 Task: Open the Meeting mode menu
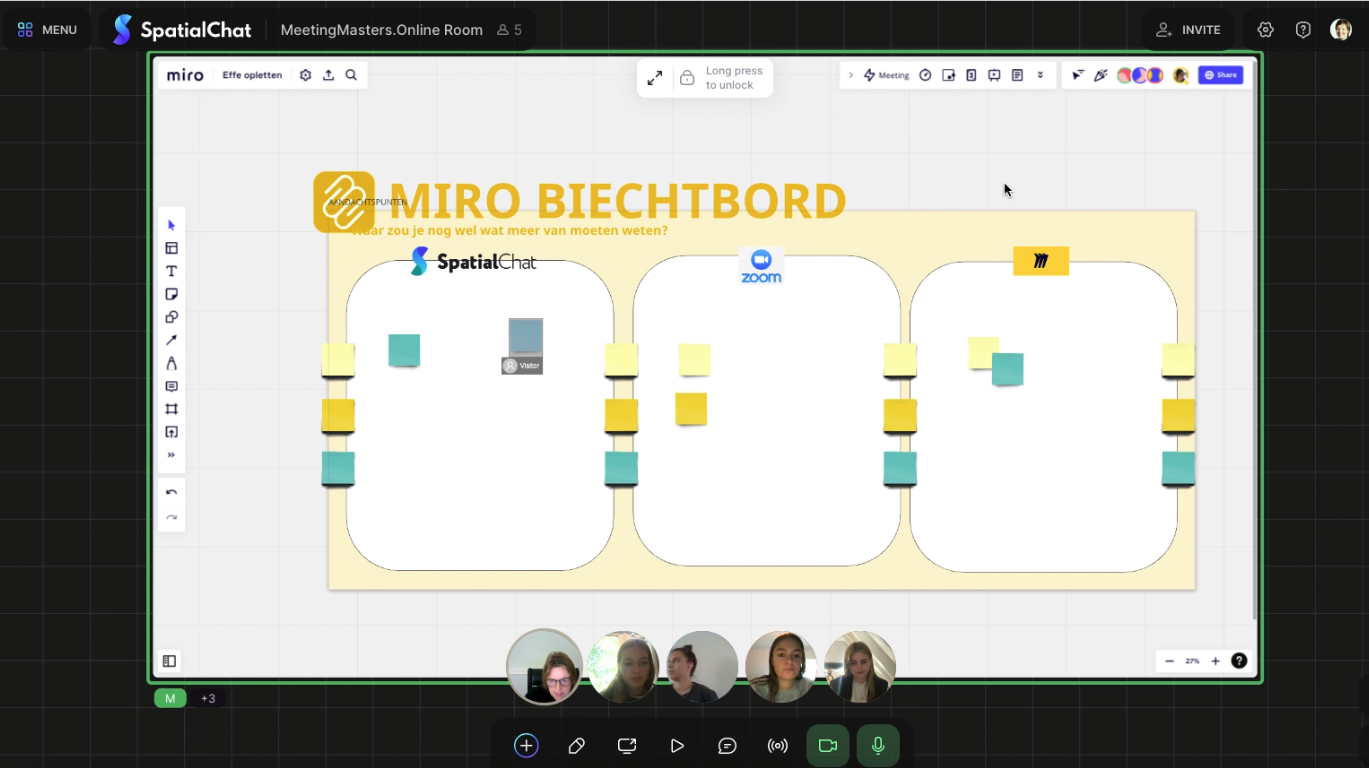[x=886, y=75]
